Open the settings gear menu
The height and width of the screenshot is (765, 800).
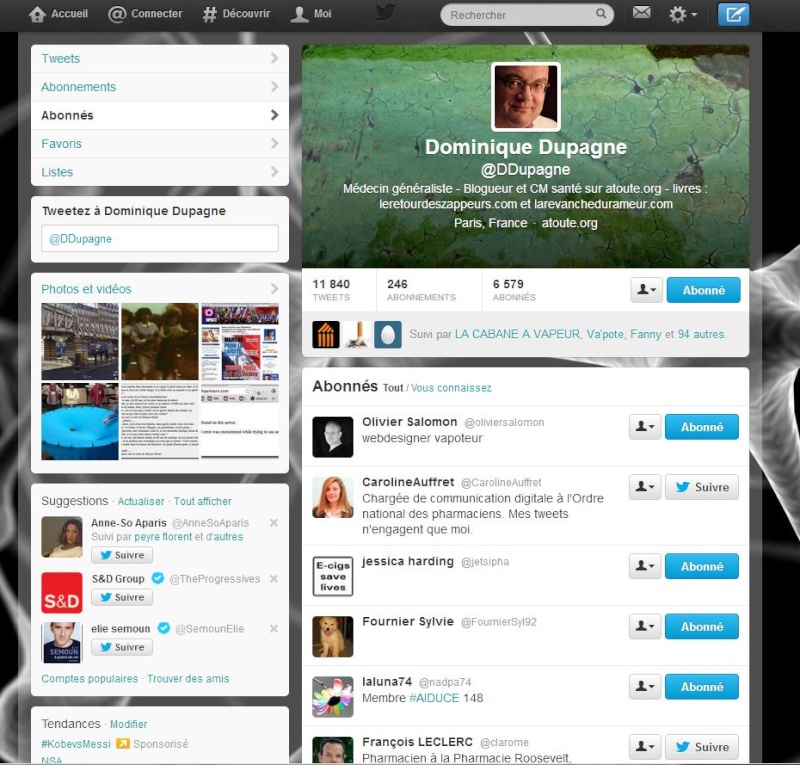(x=683, y=14)
